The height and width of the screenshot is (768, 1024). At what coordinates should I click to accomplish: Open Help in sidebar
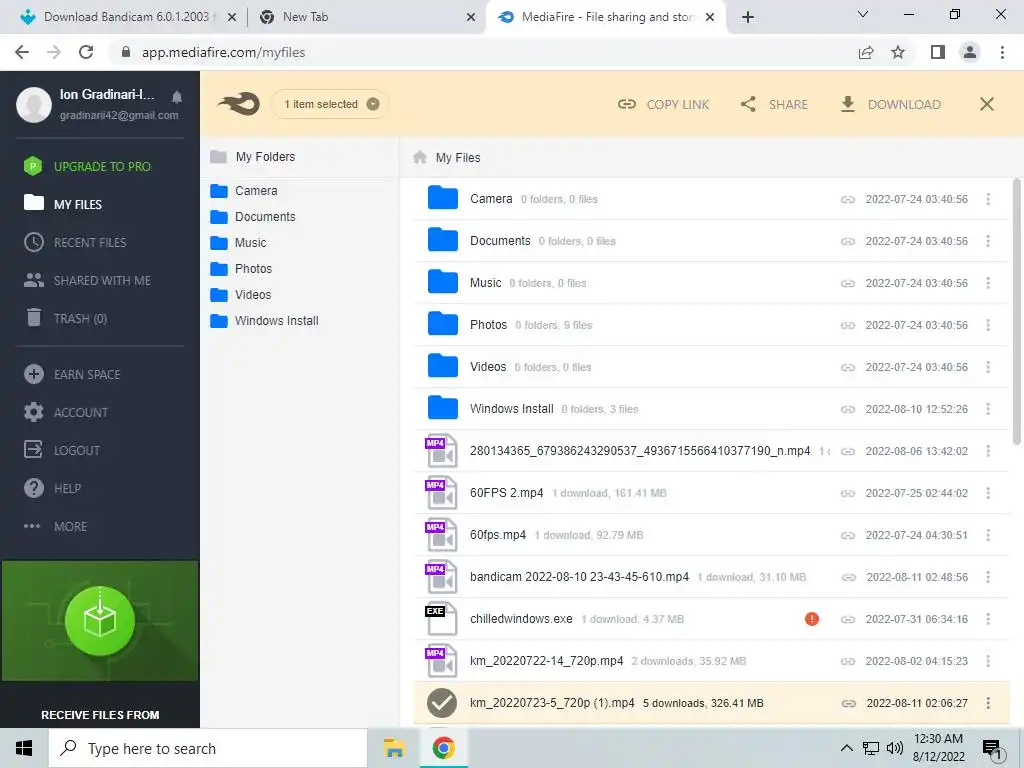tap(52, 488)
